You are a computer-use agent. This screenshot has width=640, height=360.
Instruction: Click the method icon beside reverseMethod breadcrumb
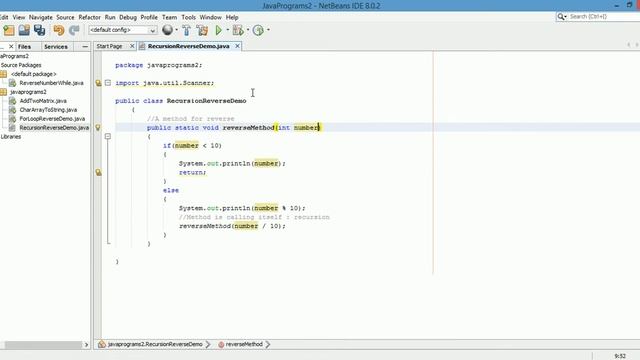221,344
